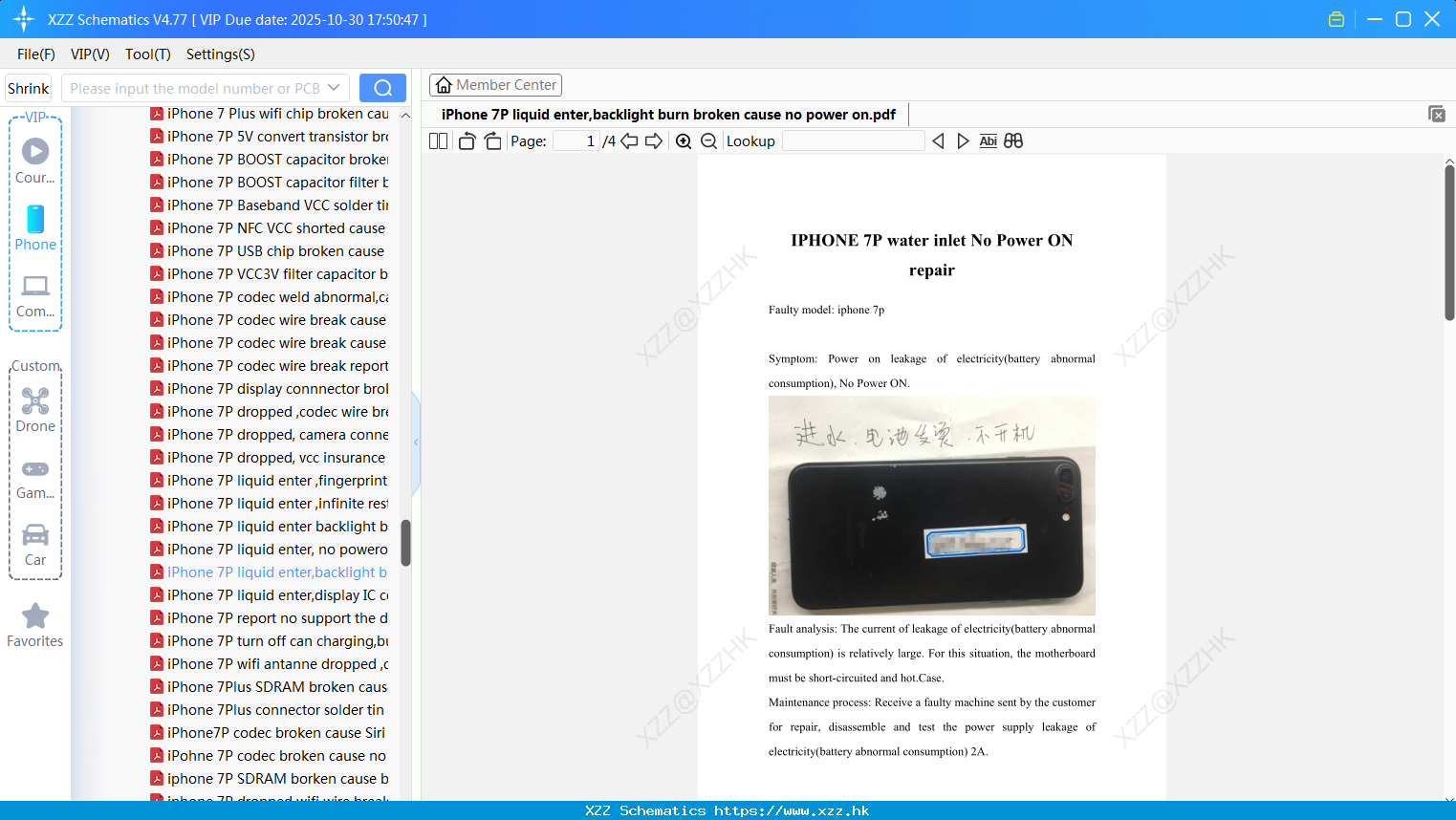Click PDF viewer vertical scrollbar thumb

pos(1449,243)
